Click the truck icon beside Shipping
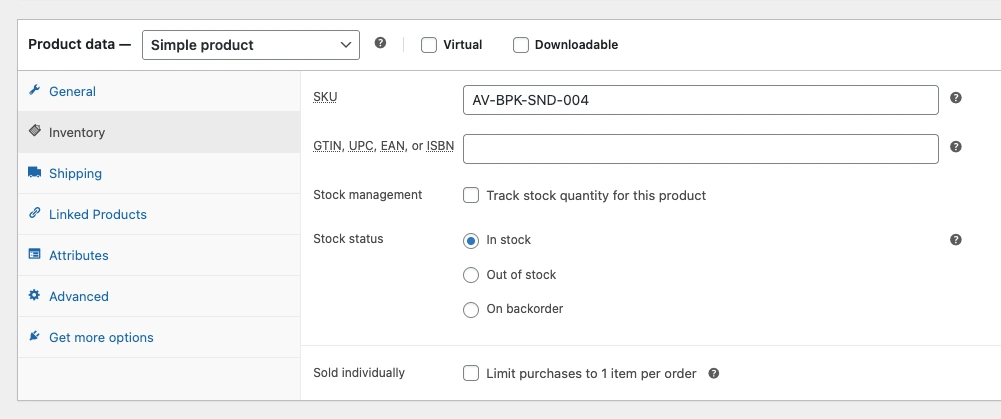This screenshot has height=419, width=1001. pos(34,172)
